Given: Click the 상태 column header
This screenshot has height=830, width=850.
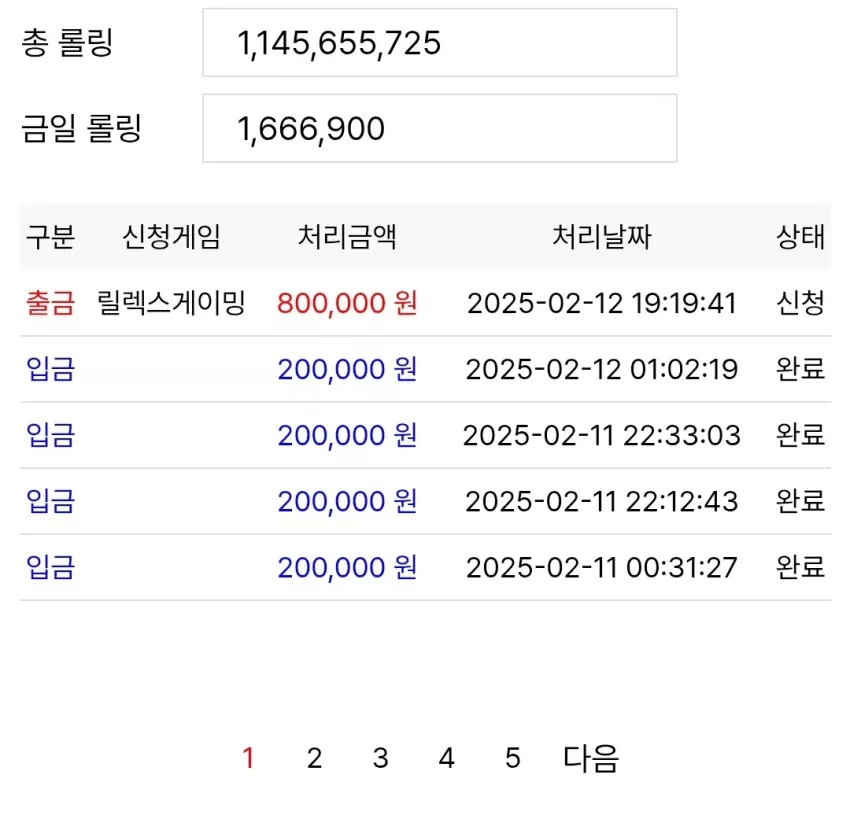Looking at the screenshot, I should [801, 237].
